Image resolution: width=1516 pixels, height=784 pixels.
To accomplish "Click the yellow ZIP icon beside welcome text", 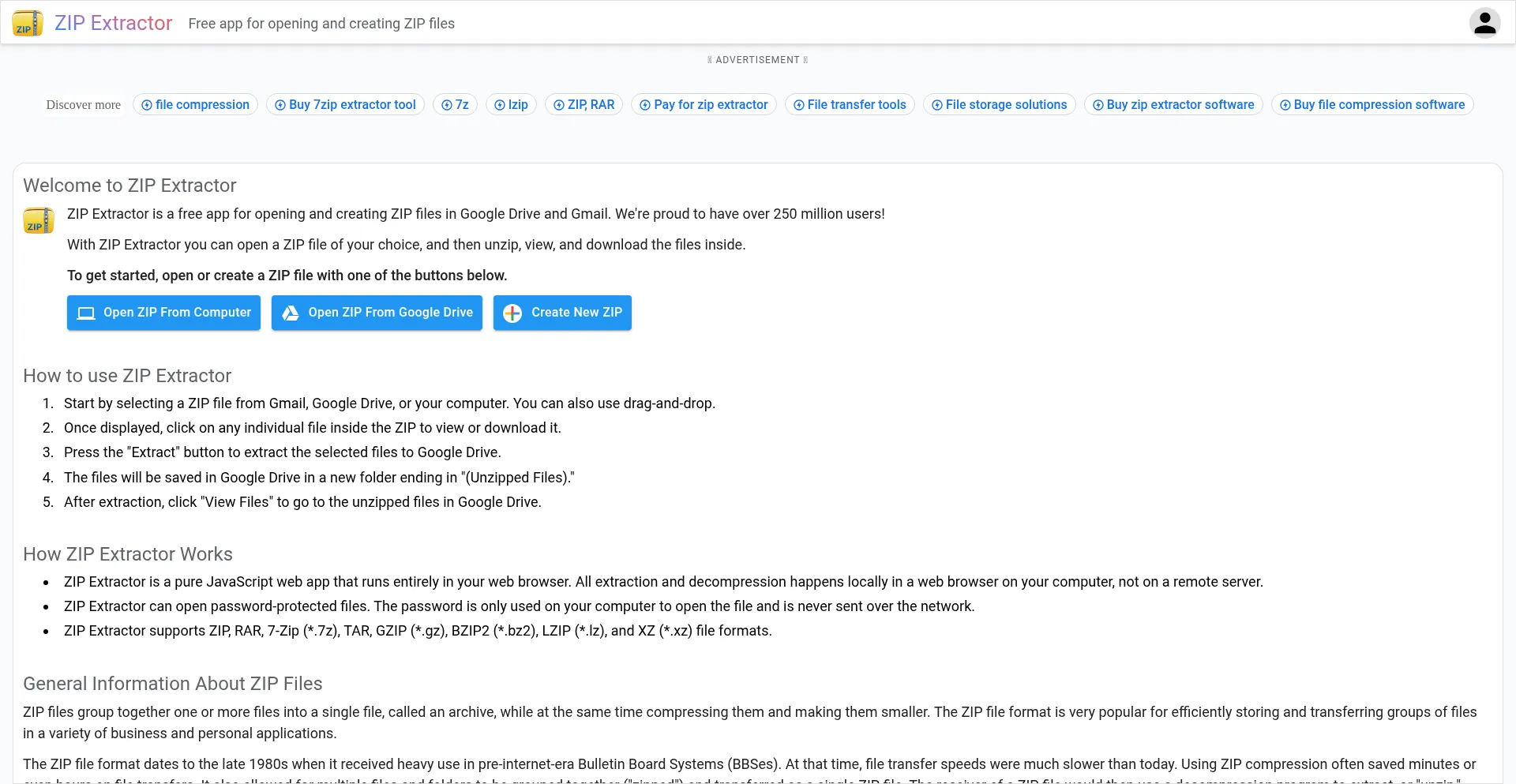I will [x=39, y=221].
